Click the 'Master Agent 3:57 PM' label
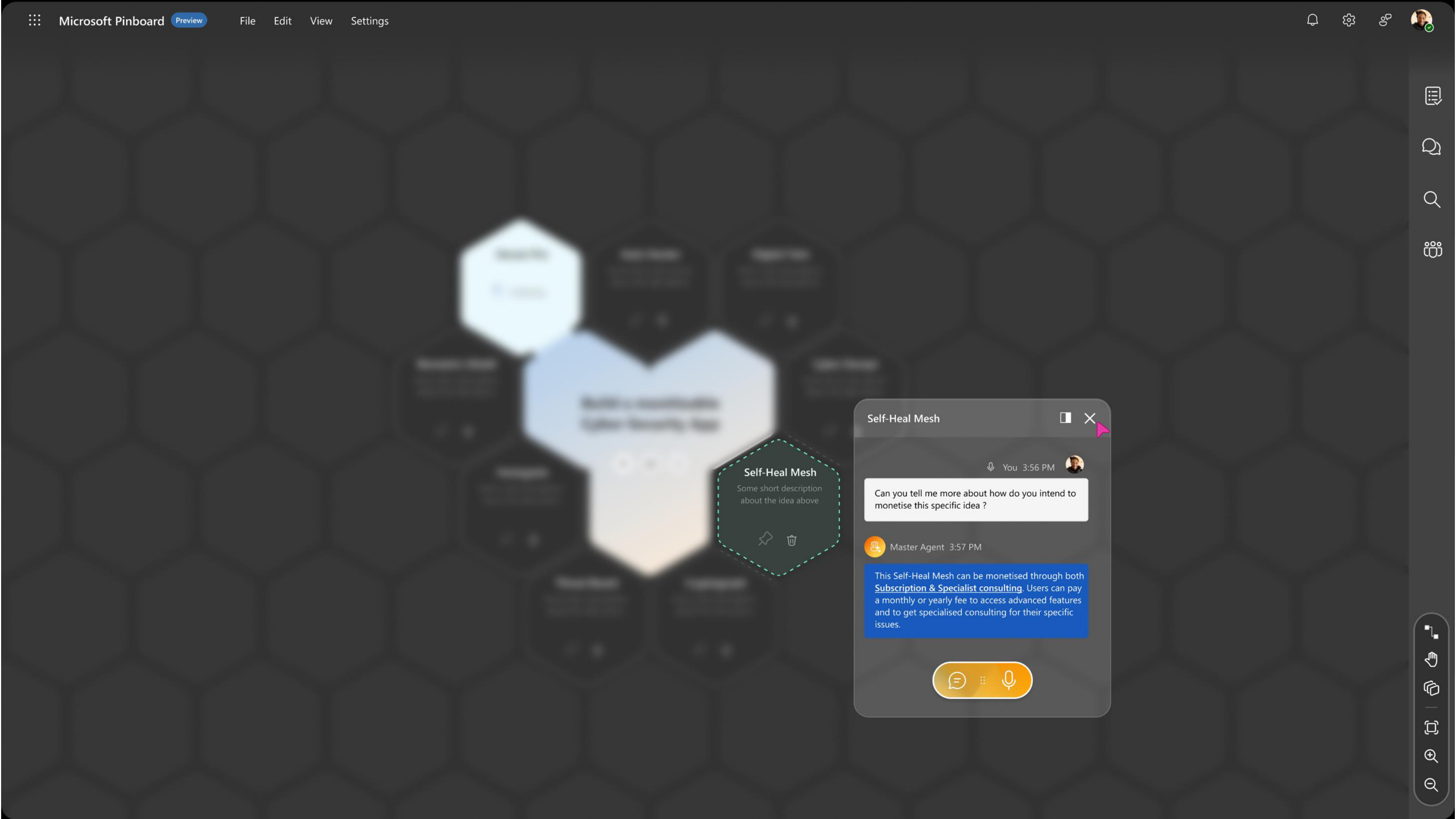1456x819 pixels. [x=935, y=546]
